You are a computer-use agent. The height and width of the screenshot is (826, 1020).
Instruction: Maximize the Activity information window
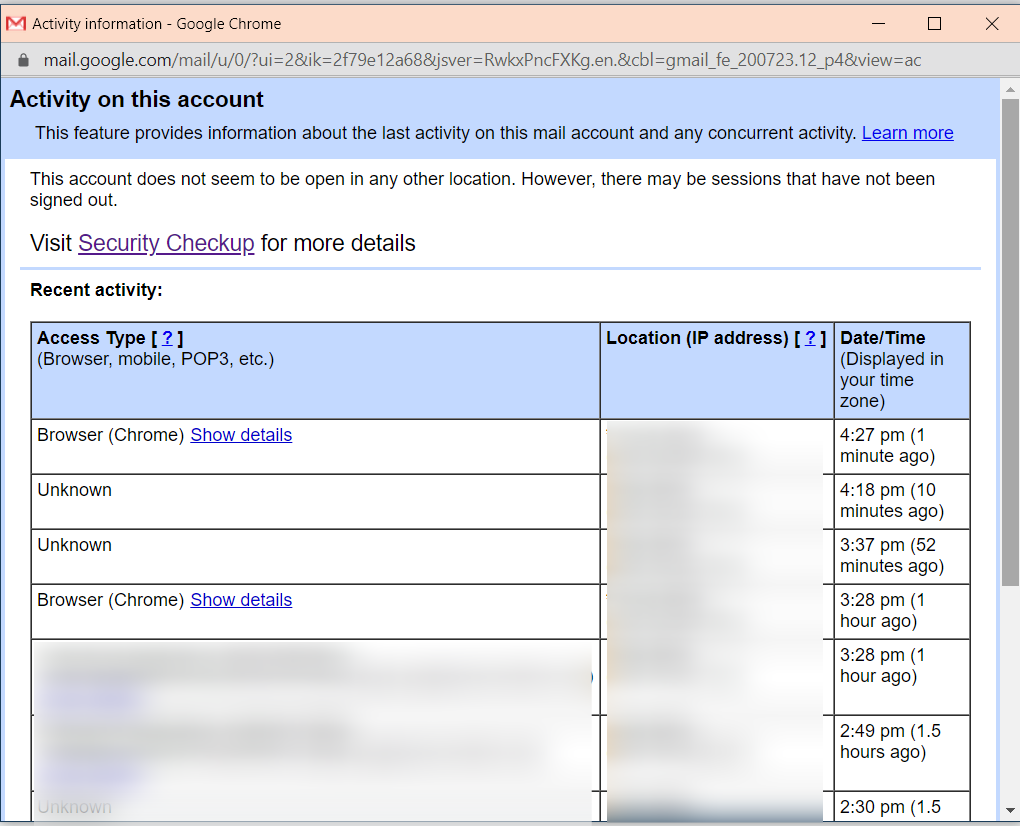[935, 24]
